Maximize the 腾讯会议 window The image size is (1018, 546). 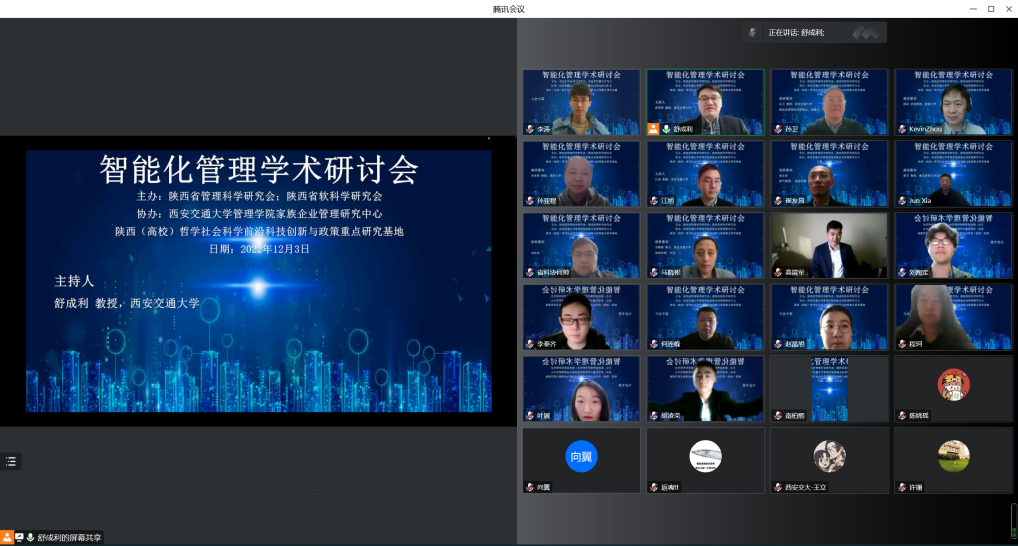coord(991,9)
